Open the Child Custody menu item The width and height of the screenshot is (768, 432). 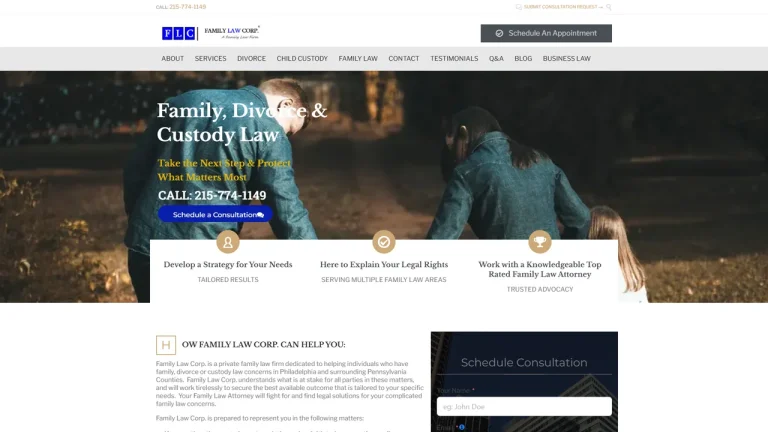tap(302, 58)
